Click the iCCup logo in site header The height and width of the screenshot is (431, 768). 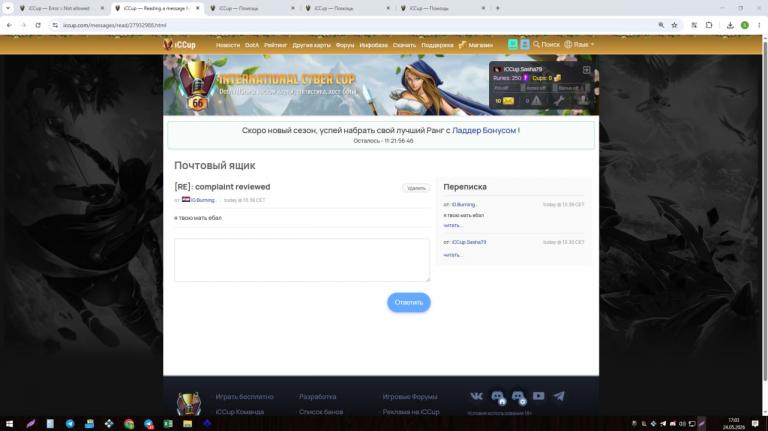[180, 45]
